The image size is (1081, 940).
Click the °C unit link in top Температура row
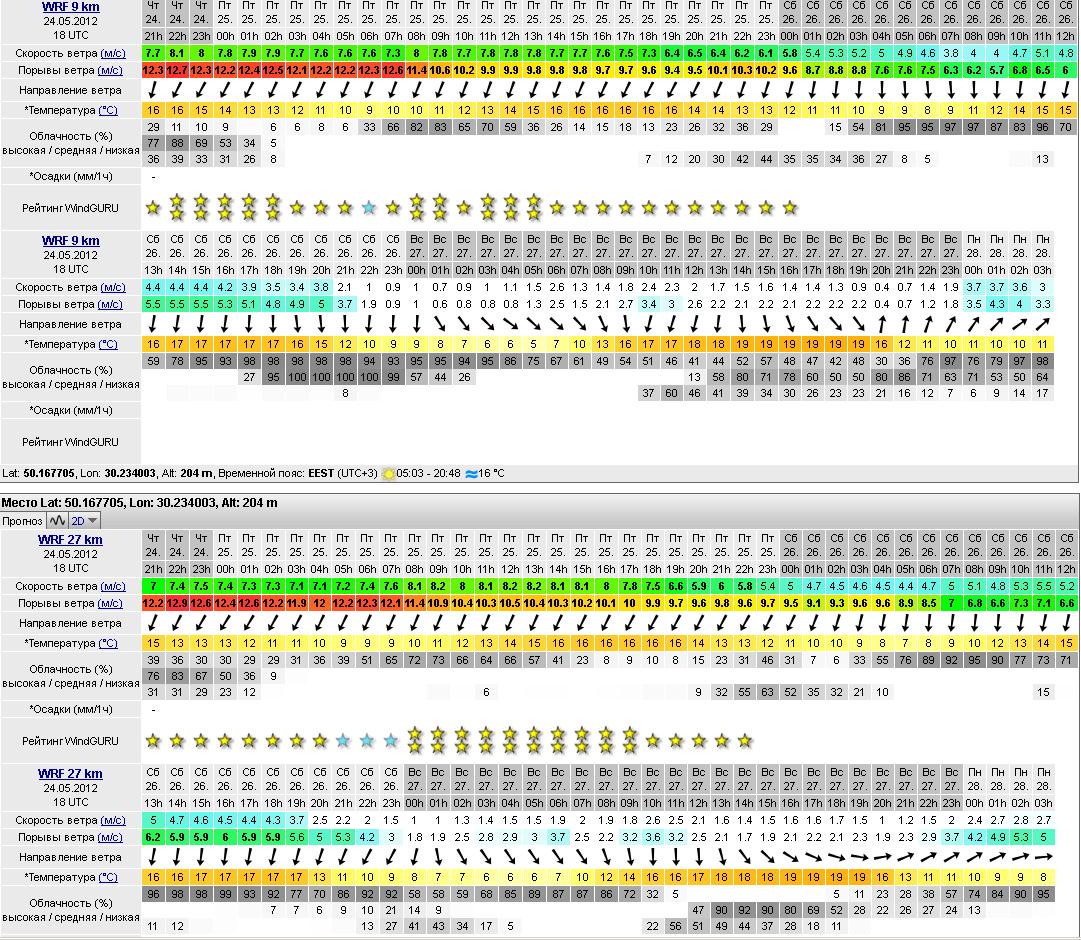(107, 110)
